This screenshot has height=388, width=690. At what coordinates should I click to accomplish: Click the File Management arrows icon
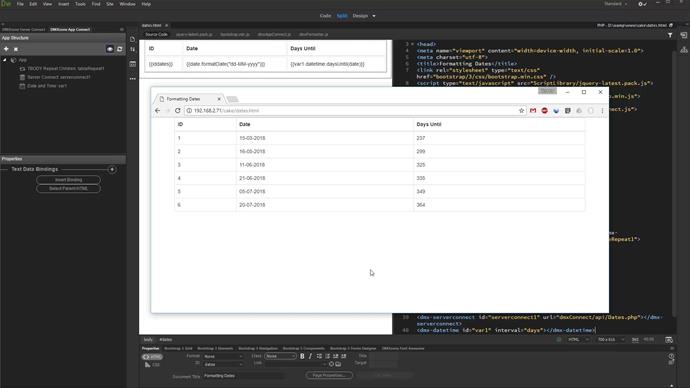(x=132, y=49)
